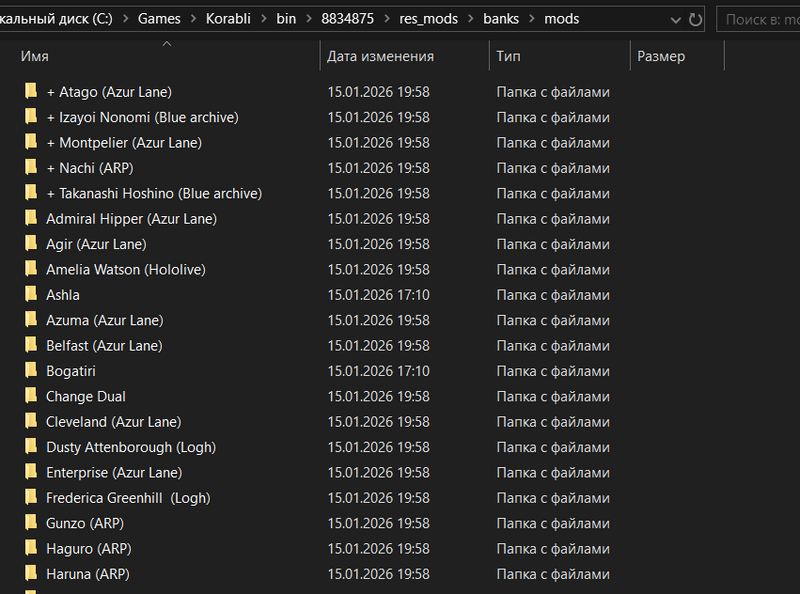Screen dimensions: 800x594
Task: Click the Размер column header
Action: pos(661,57)
